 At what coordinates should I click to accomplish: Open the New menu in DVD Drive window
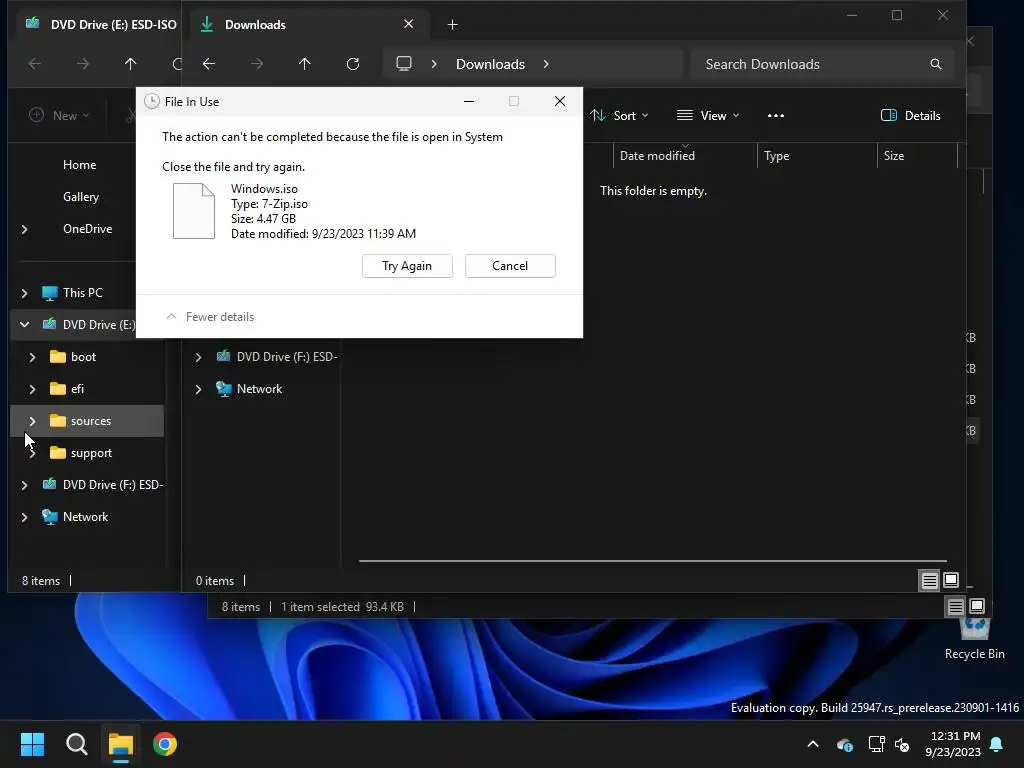point(59,116)
